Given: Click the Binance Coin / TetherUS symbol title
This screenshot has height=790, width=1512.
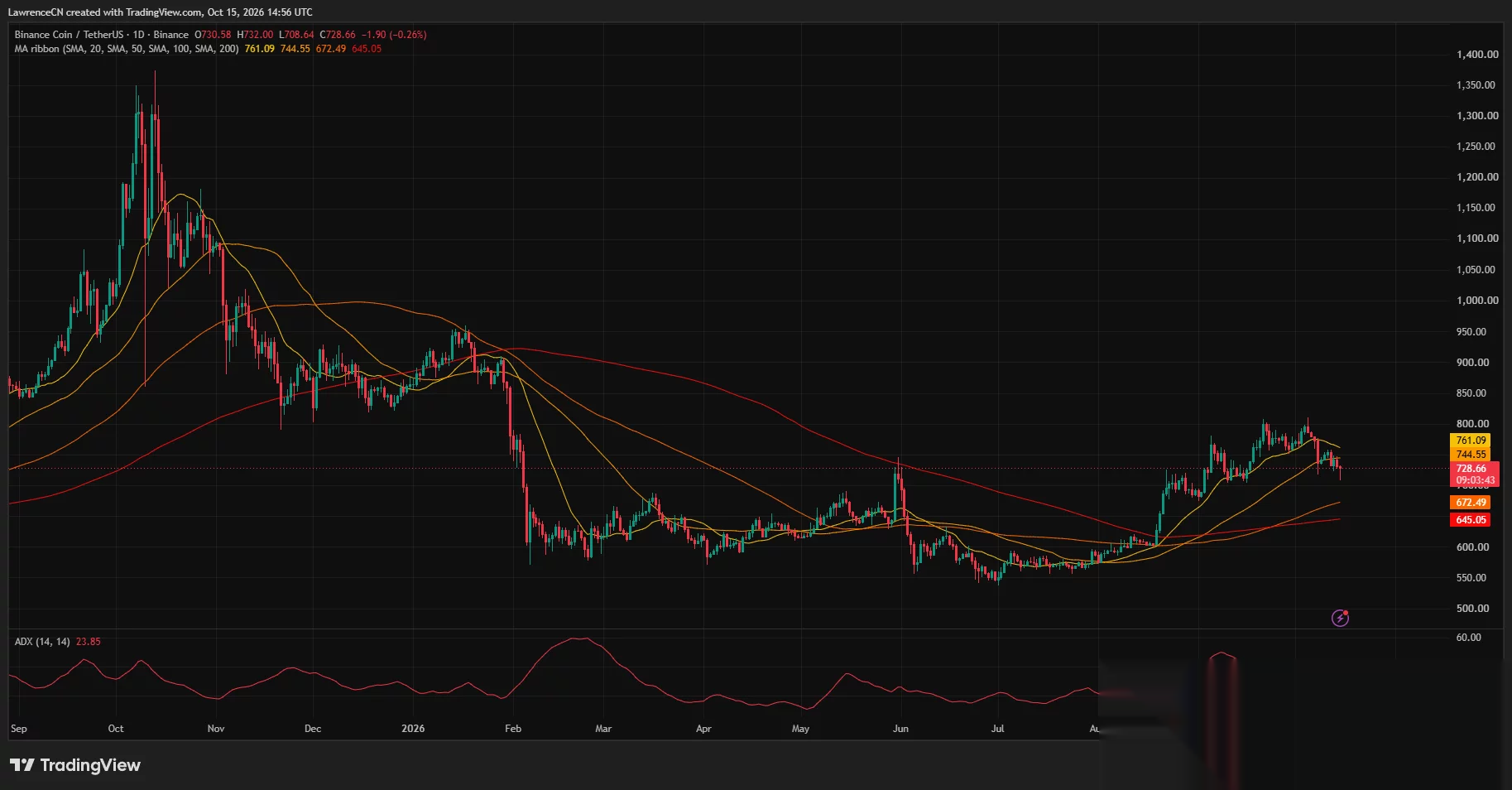Looking at the screenshot, I should pos(69,35).
